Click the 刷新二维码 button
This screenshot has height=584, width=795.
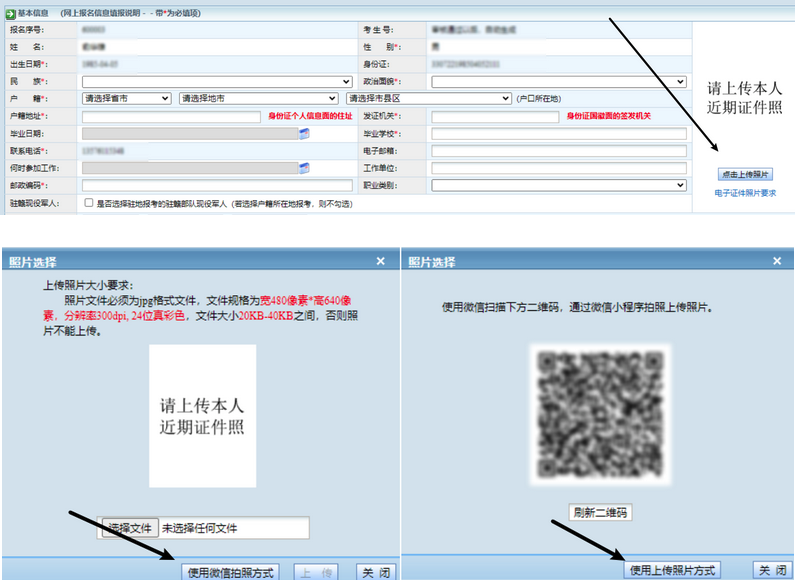pos(600,513)
